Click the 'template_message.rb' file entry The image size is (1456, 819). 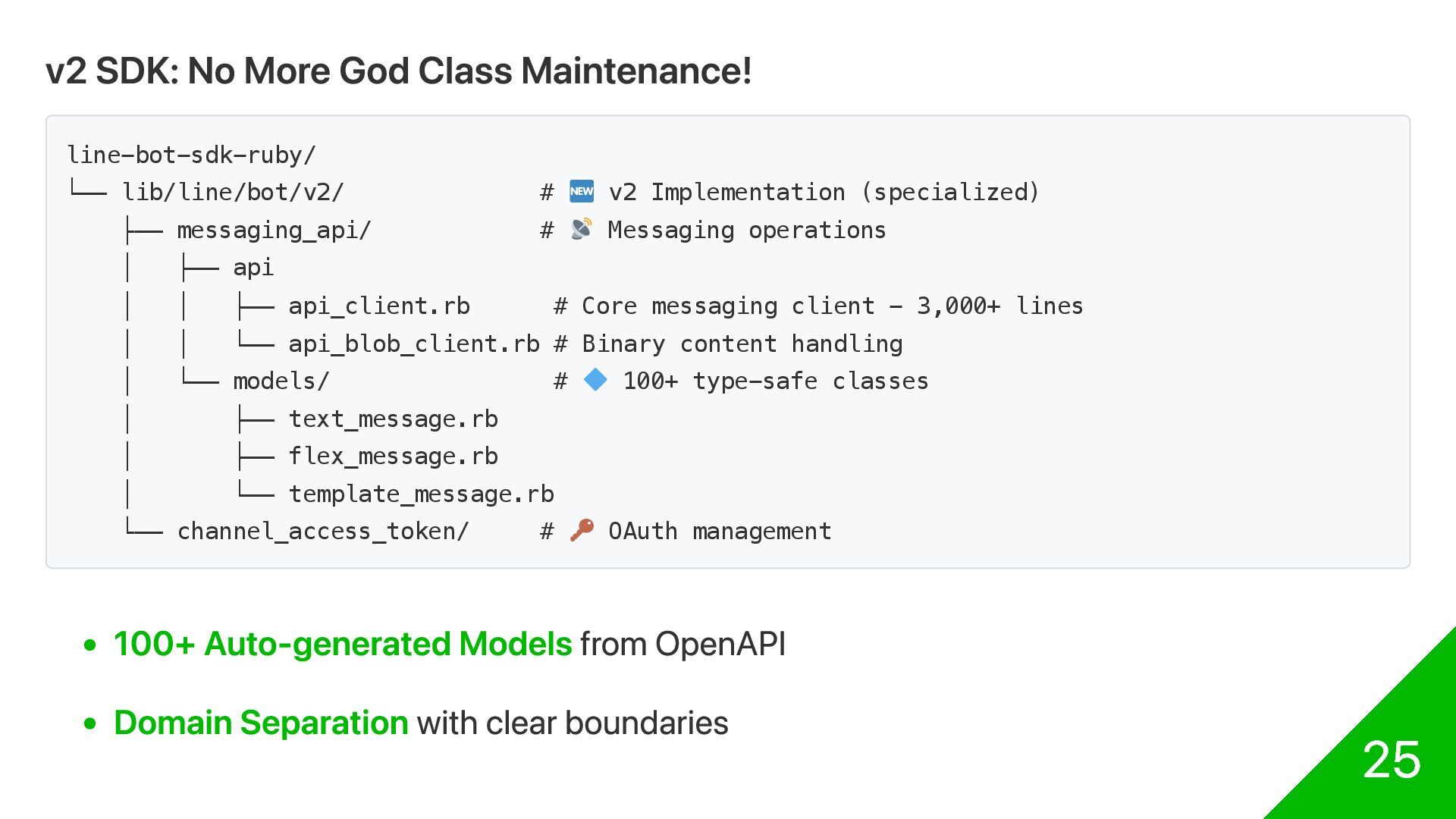422,494
